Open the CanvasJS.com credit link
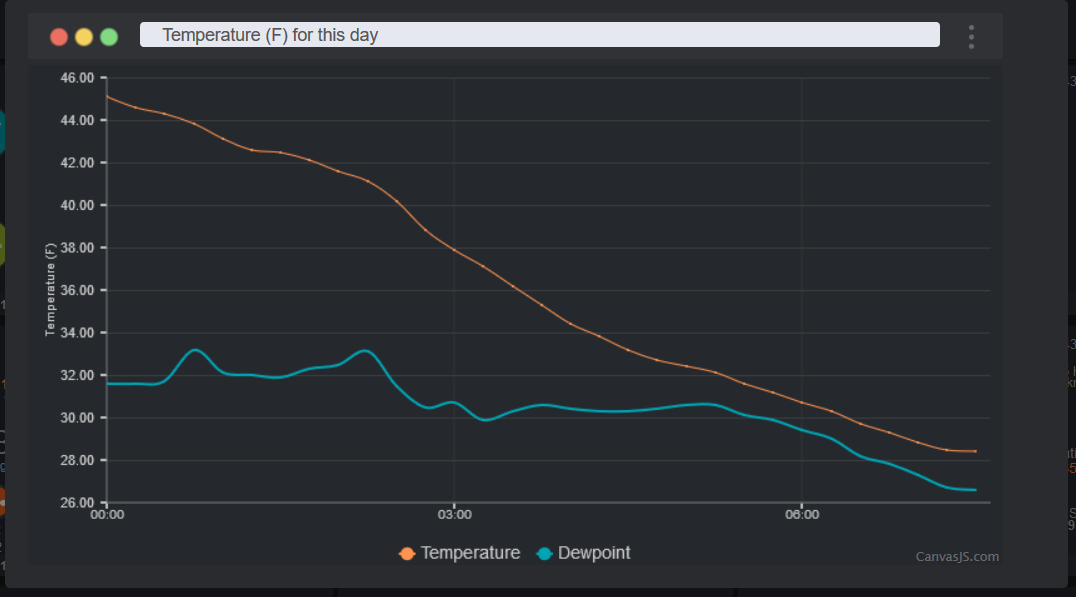 957,557
